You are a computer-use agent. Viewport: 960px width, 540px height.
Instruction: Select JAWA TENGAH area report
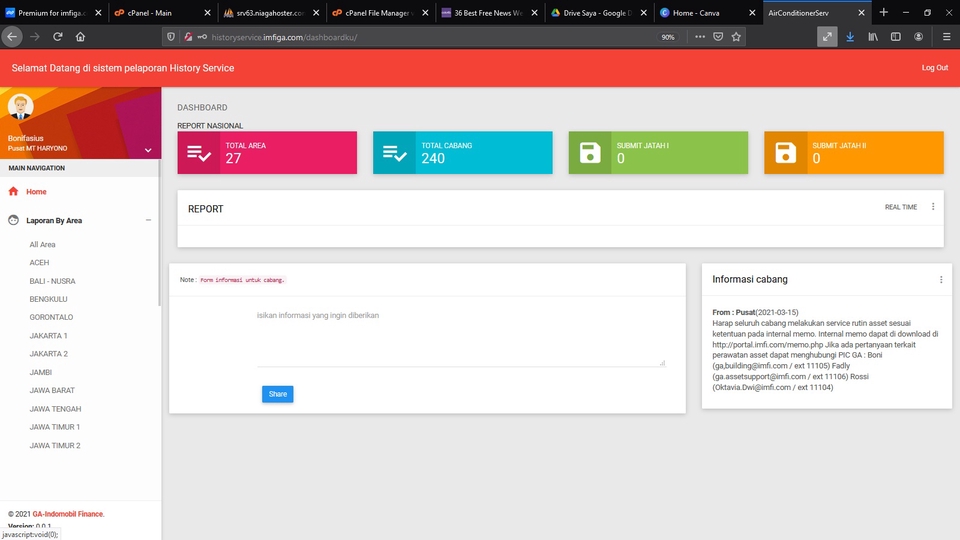point(55,409)
